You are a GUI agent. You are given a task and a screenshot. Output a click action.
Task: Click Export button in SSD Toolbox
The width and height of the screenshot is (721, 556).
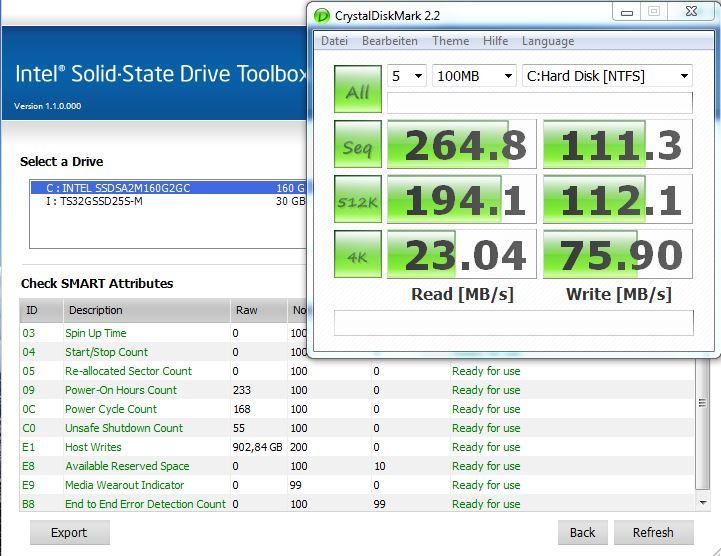(x=69, y=533)
